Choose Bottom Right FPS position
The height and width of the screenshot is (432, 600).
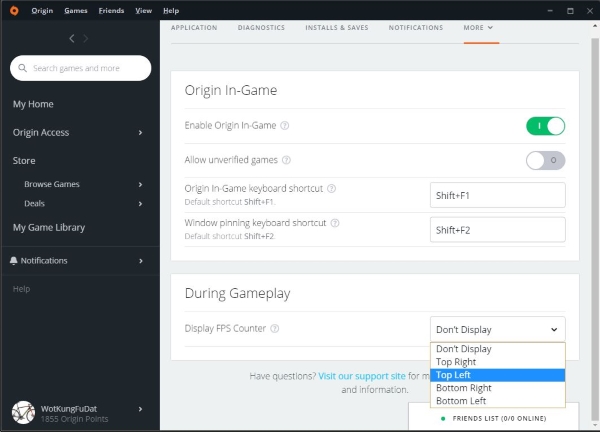(497, 388)
